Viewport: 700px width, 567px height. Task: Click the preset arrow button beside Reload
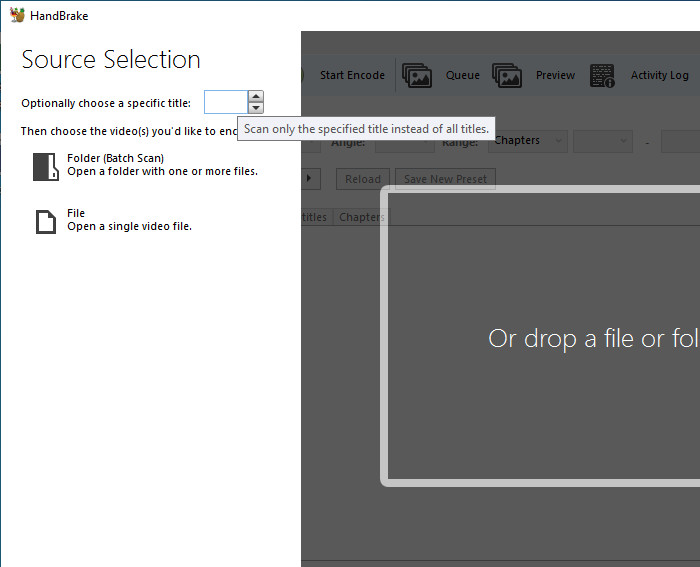tap(311, 179)
